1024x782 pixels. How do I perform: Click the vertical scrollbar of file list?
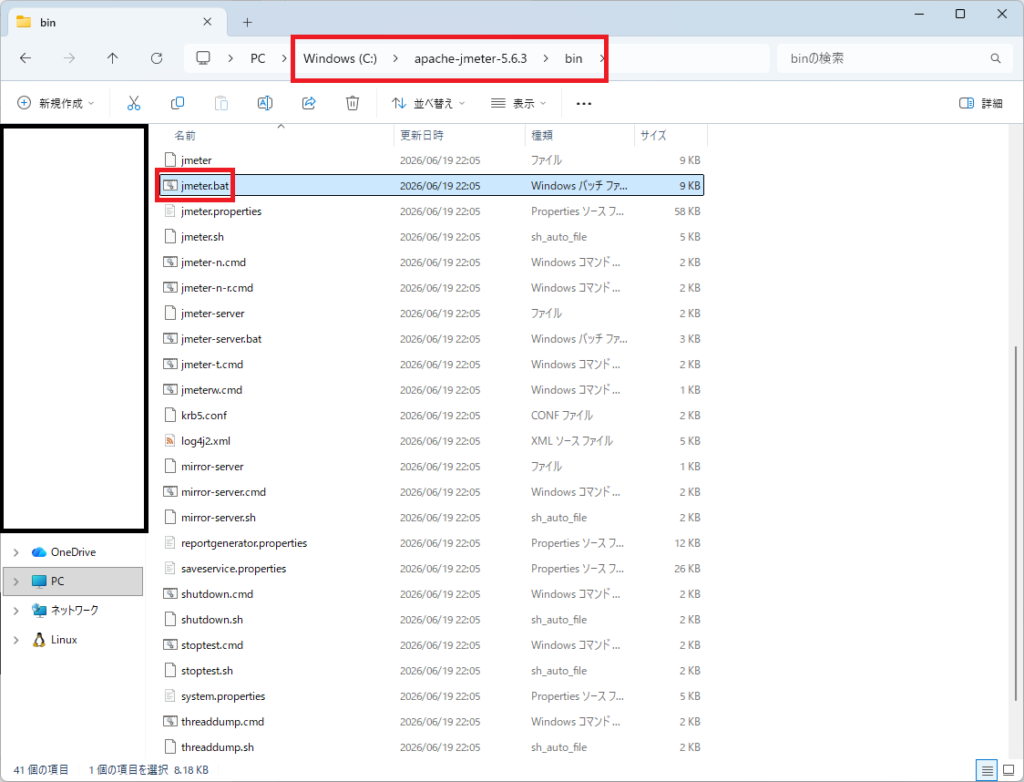click(1015, 523)
